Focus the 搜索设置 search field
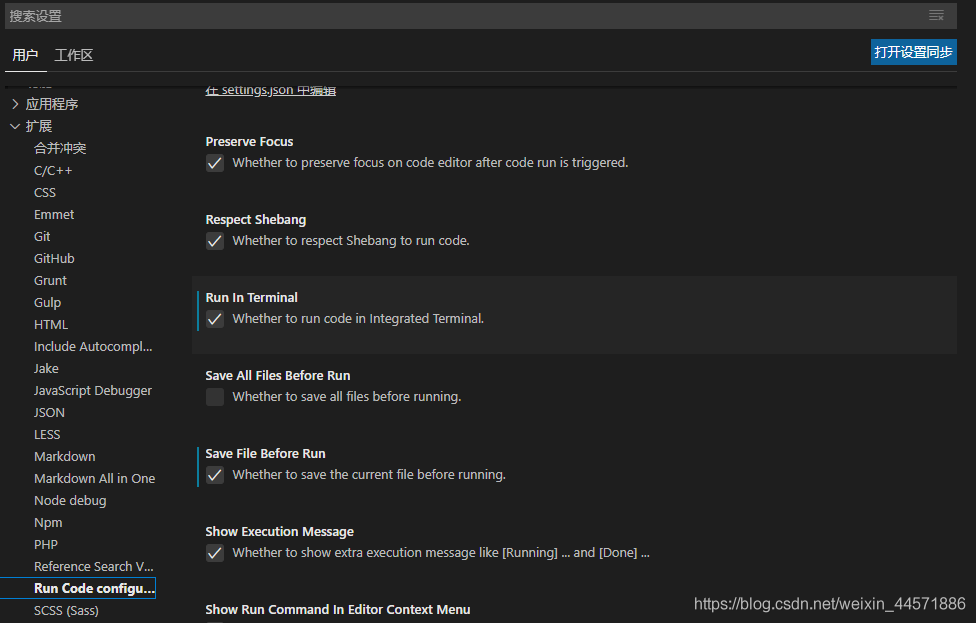Image resolution: width=976 pixels, height=623 pixels. pyautogui.click(x=460, y=16)
